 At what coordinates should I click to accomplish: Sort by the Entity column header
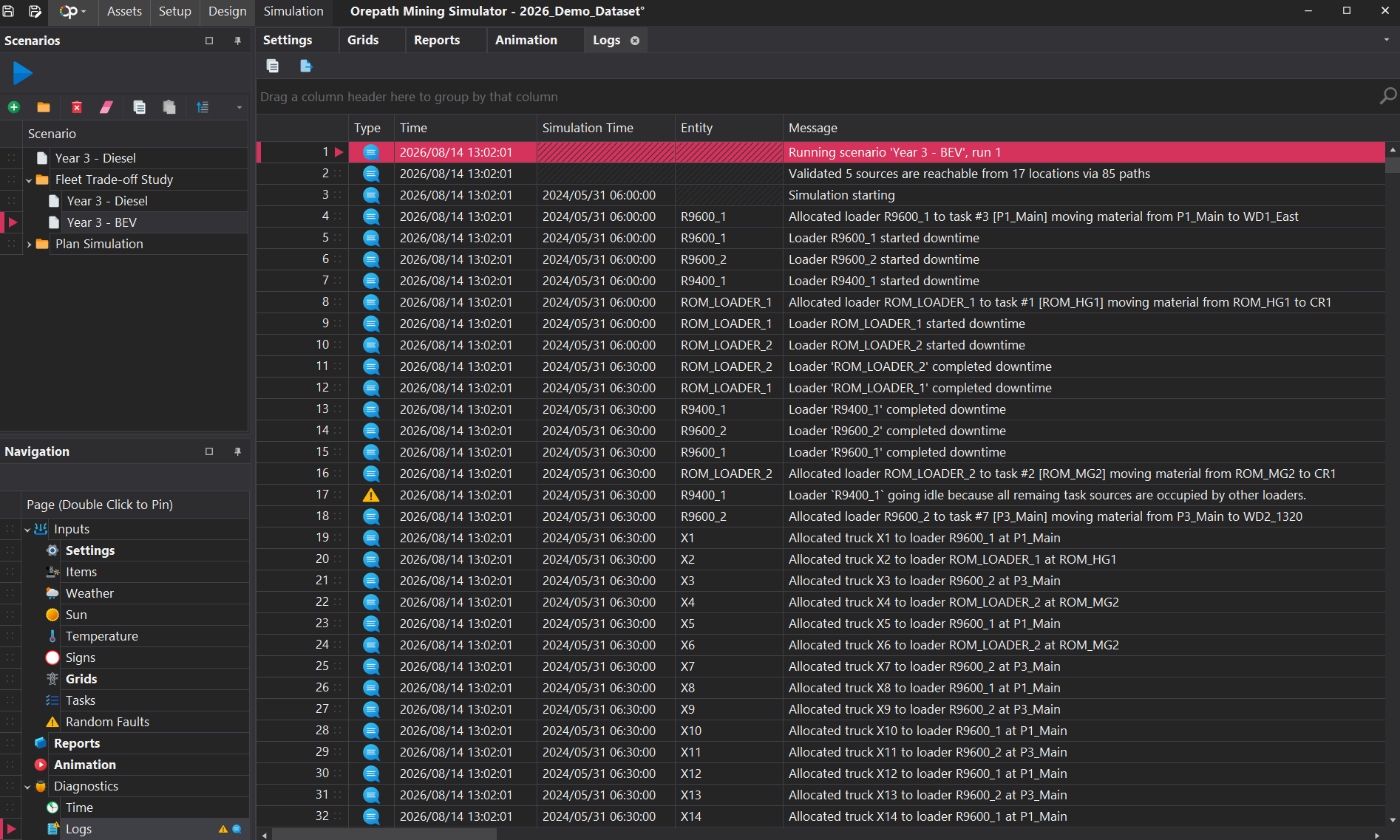coord(729,128)
